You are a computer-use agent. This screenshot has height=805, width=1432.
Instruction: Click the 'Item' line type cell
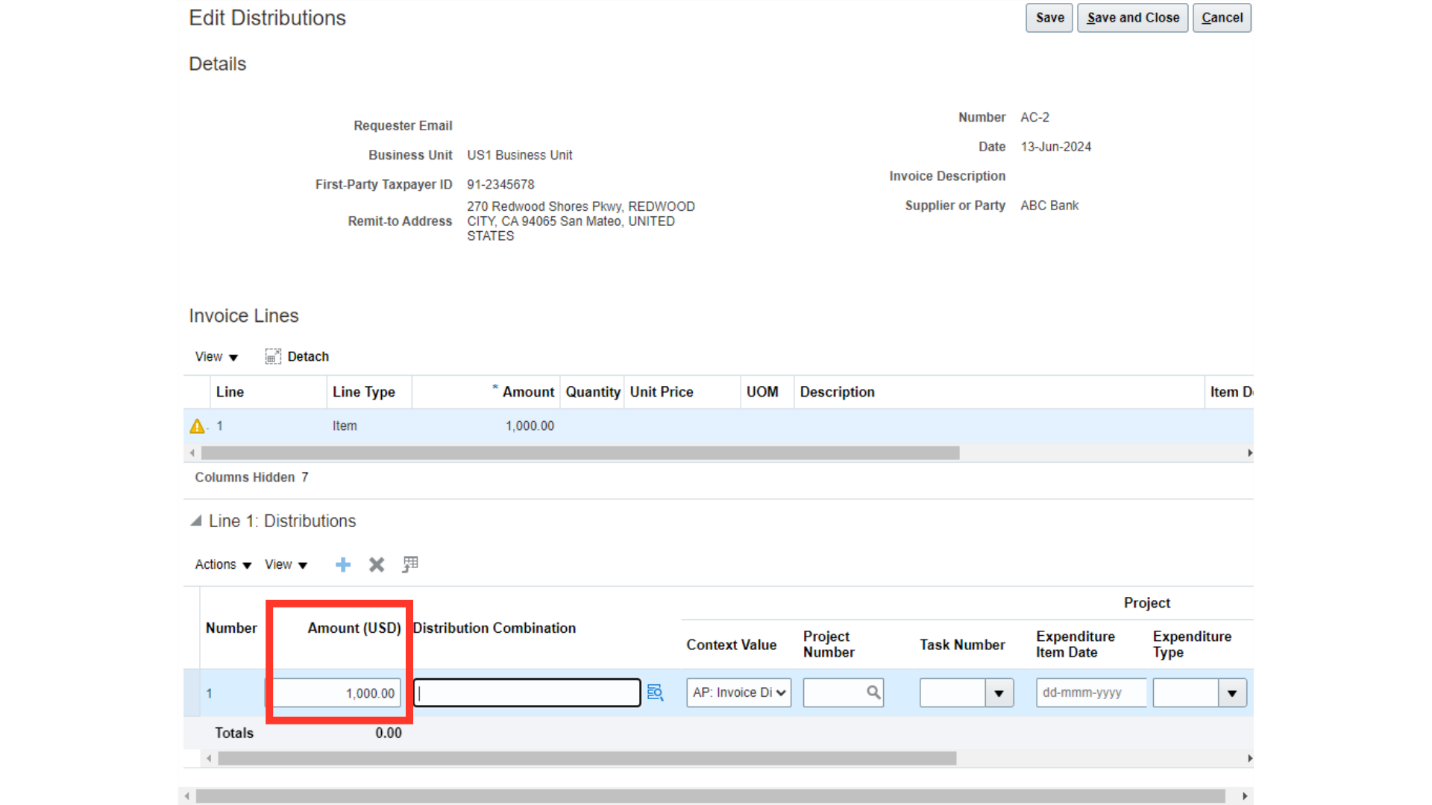point(345,426)
